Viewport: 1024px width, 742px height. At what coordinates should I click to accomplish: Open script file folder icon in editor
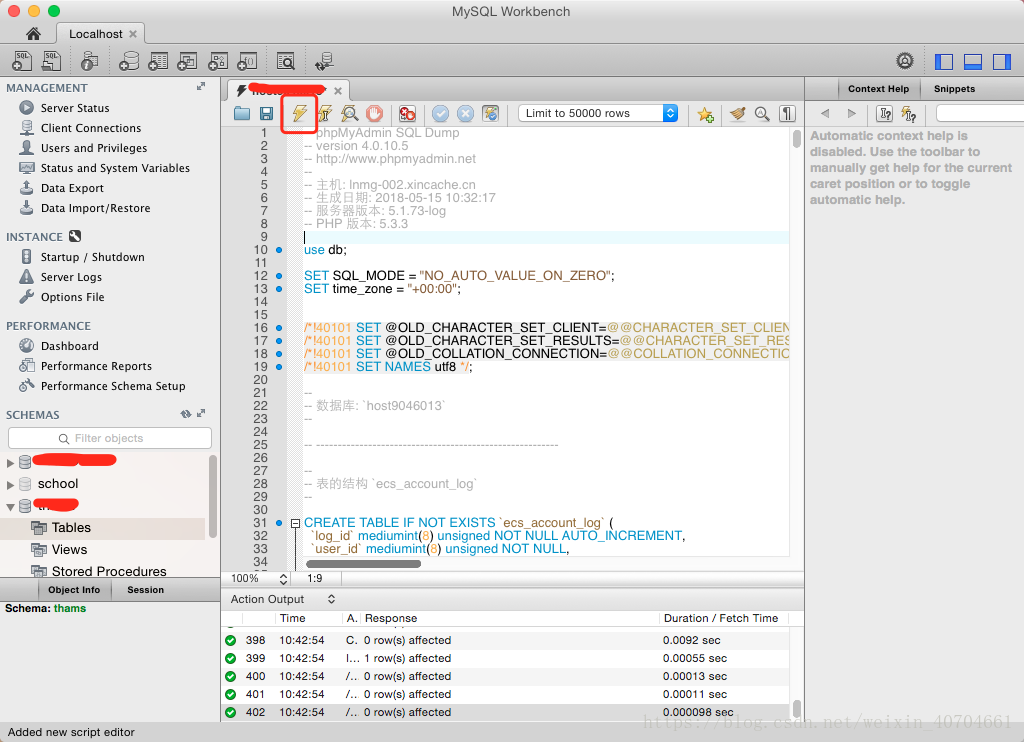[x=242, y=114]
